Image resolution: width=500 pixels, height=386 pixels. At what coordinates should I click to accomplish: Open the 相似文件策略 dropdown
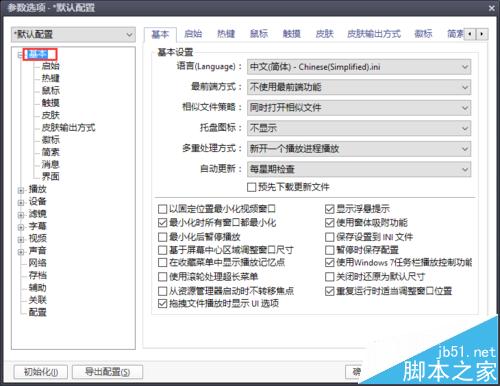[359, 108]
